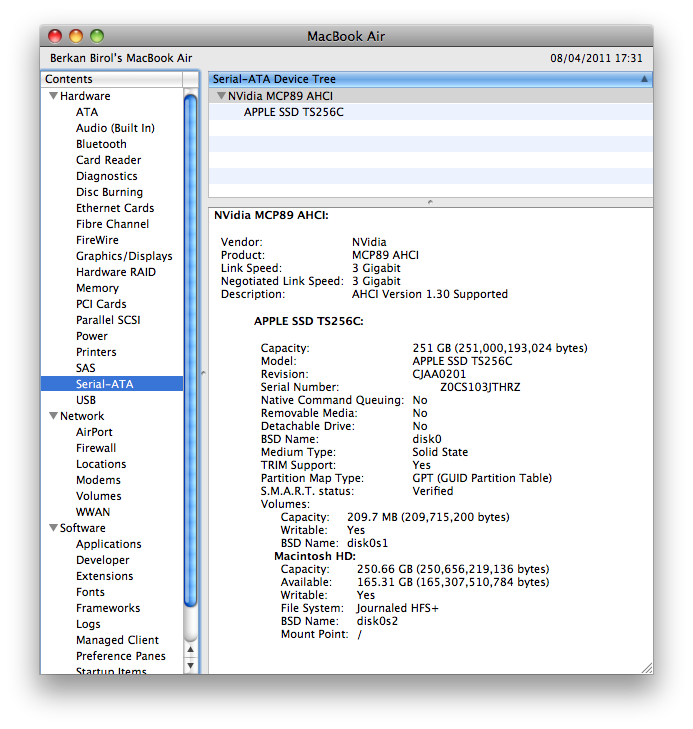
Task: Click the Macintosh HD volume heading
Action: [315, 556]
